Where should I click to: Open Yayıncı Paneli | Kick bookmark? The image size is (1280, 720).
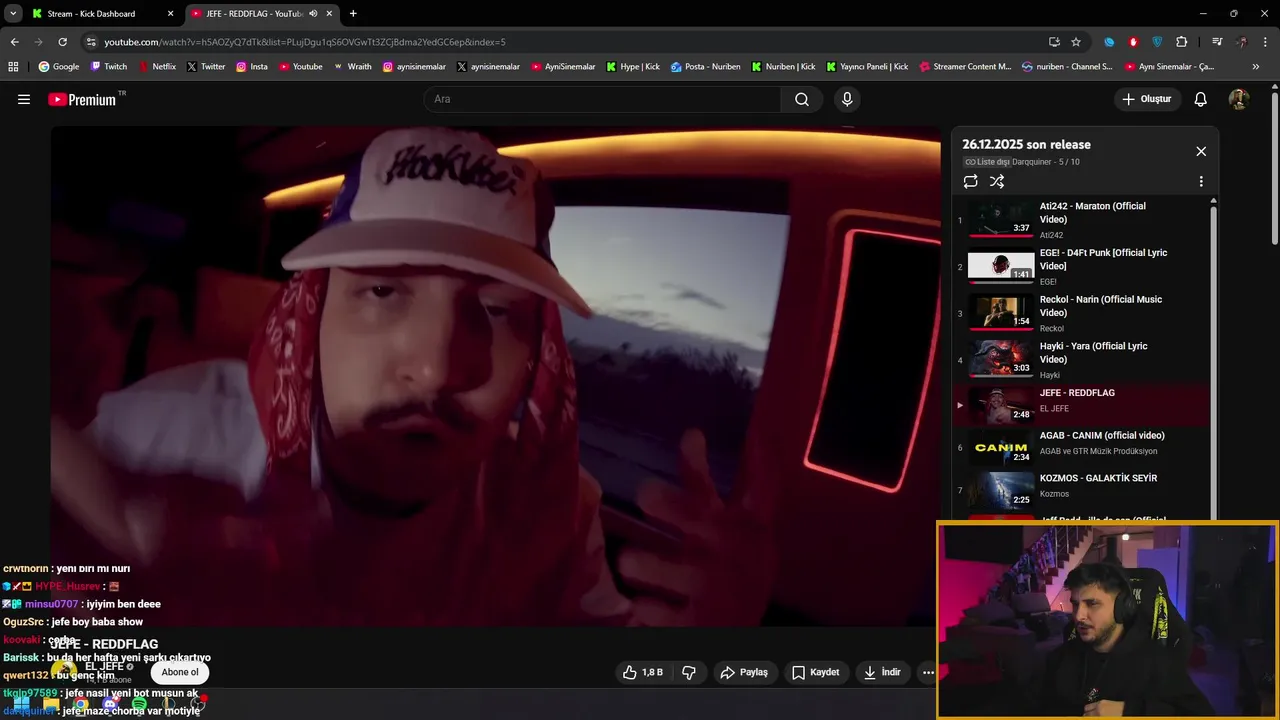(x=867, y=67)
